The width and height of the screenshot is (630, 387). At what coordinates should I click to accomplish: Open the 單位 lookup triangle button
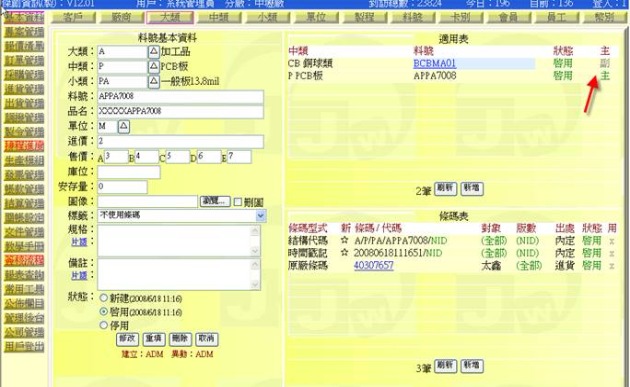click(x=123, y=126)
